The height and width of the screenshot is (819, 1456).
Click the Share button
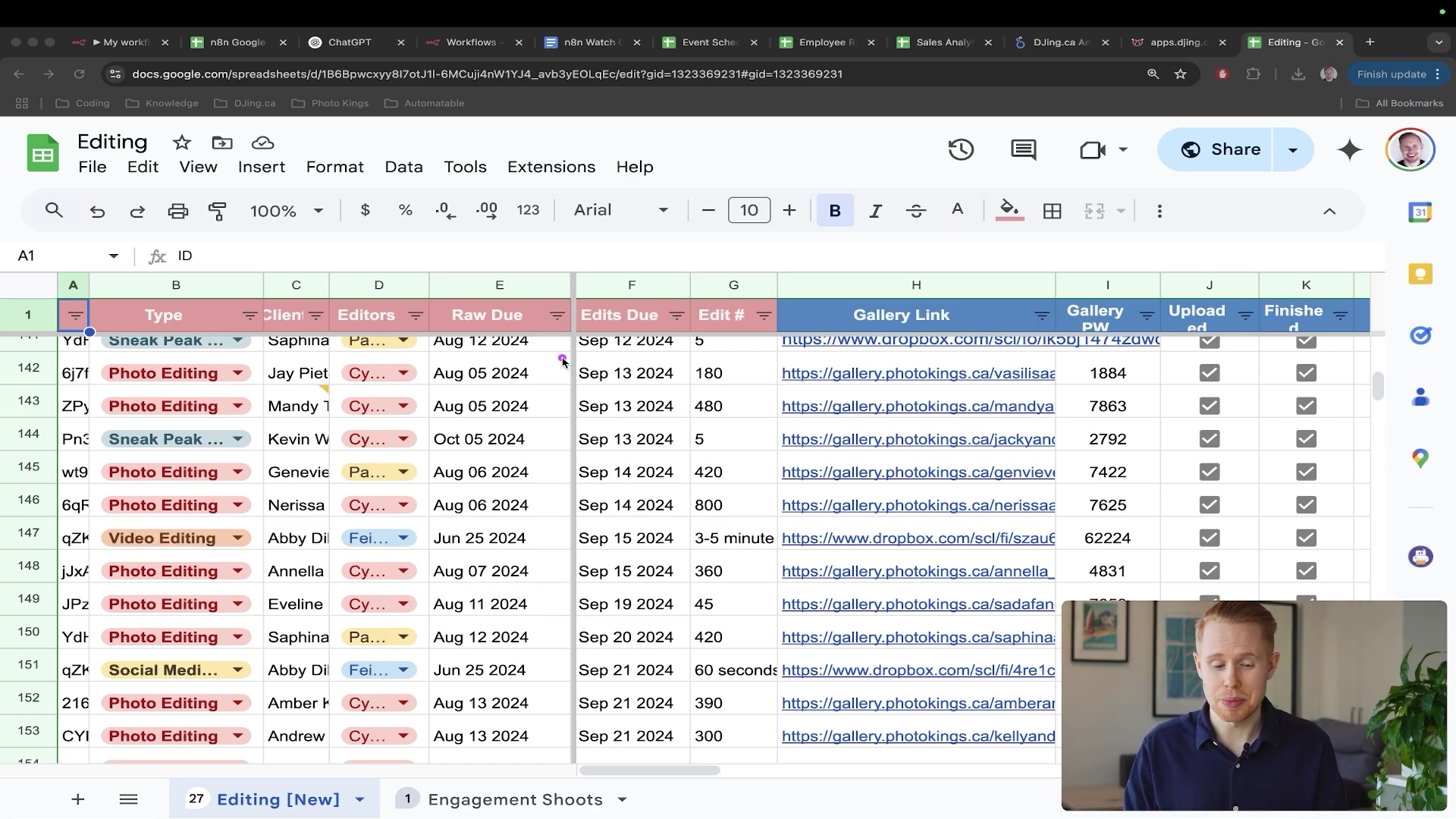(x=1219, y=149)
